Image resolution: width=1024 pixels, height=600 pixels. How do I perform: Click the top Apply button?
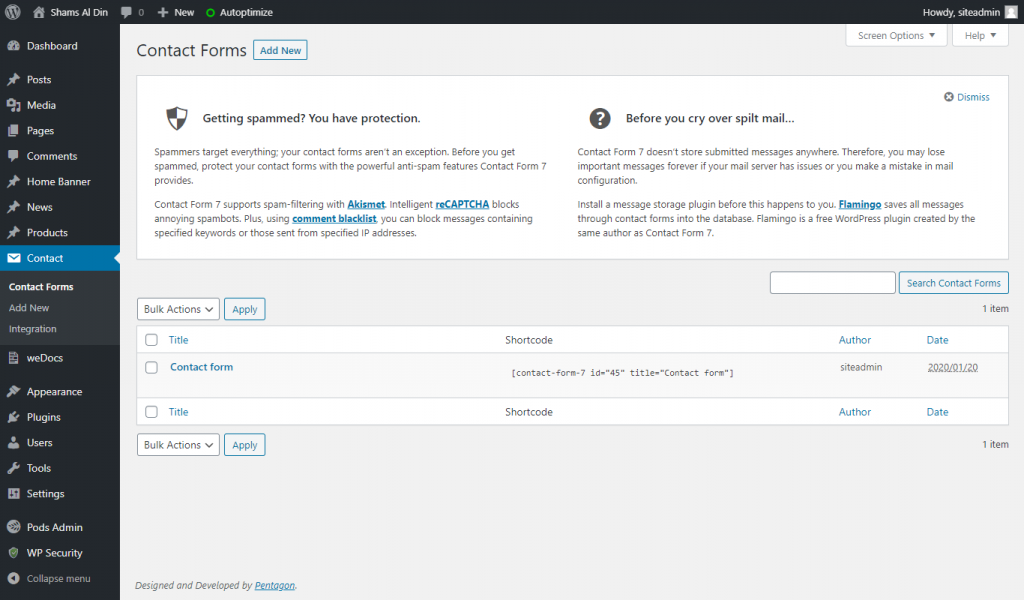point(245,309)
